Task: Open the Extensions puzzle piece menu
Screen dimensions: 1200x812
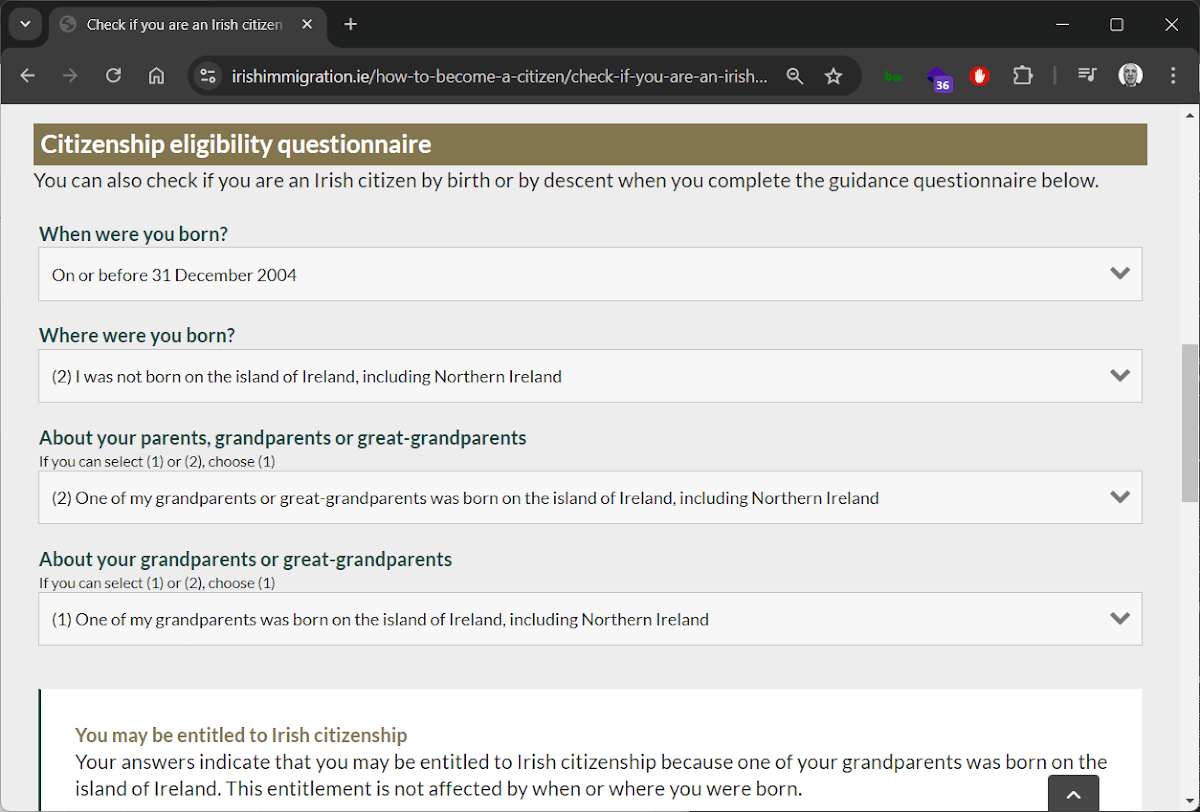Action: coord(1022,75)
